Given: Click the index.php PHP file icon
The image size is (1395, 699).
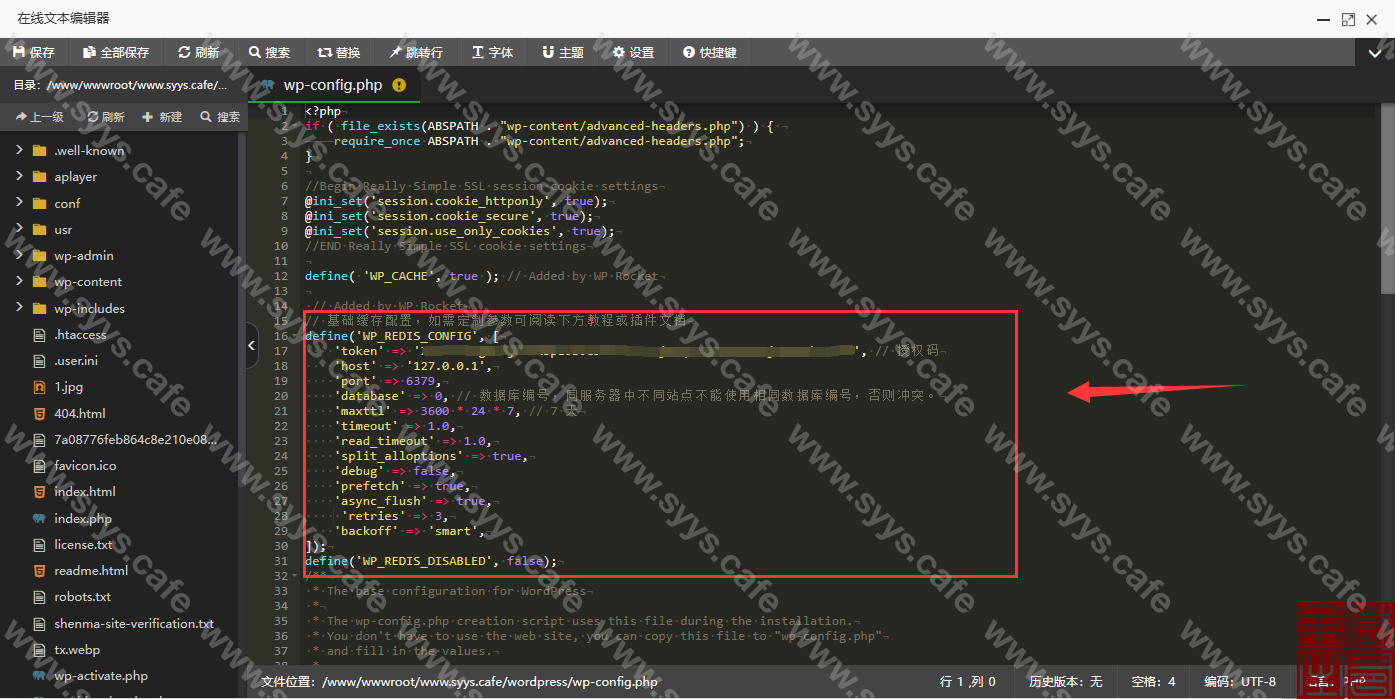Looking at the screenshot, I should tap(39, 519).
